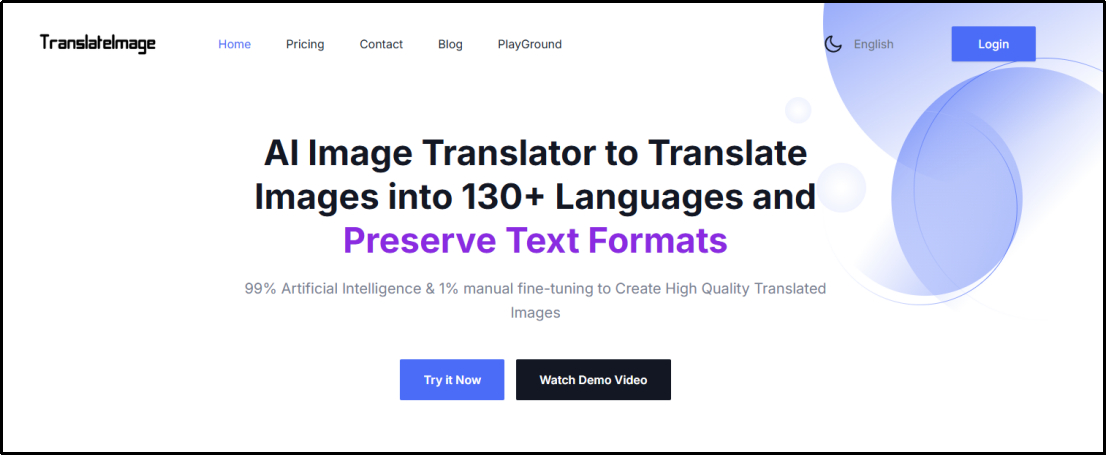Navigate to the Contact page

tap(381, 44)
